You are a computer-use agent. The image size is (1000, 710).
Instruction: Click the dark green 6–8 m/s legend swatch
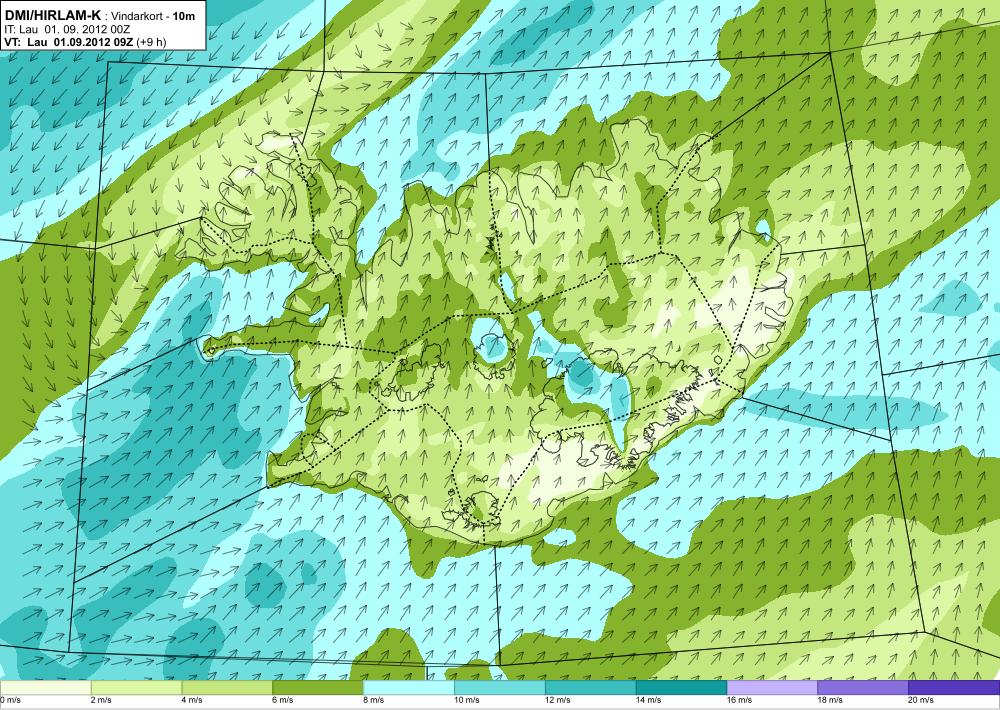click(318, 688)
